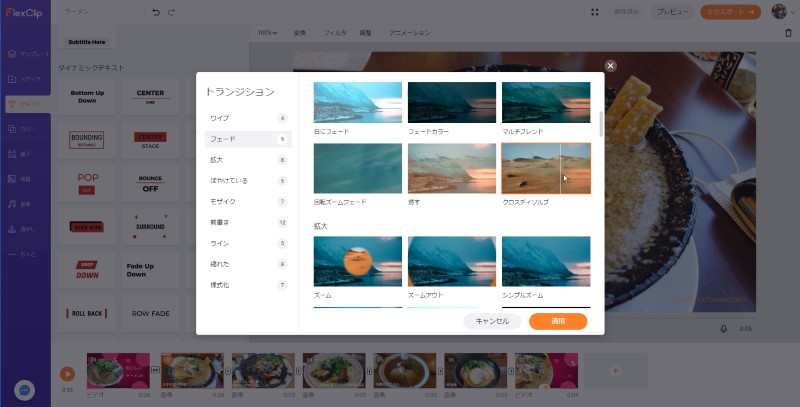The width and height of the screenshot is (800, 407).
Task: Close the transition dialog with X
Action: [610, 66]
